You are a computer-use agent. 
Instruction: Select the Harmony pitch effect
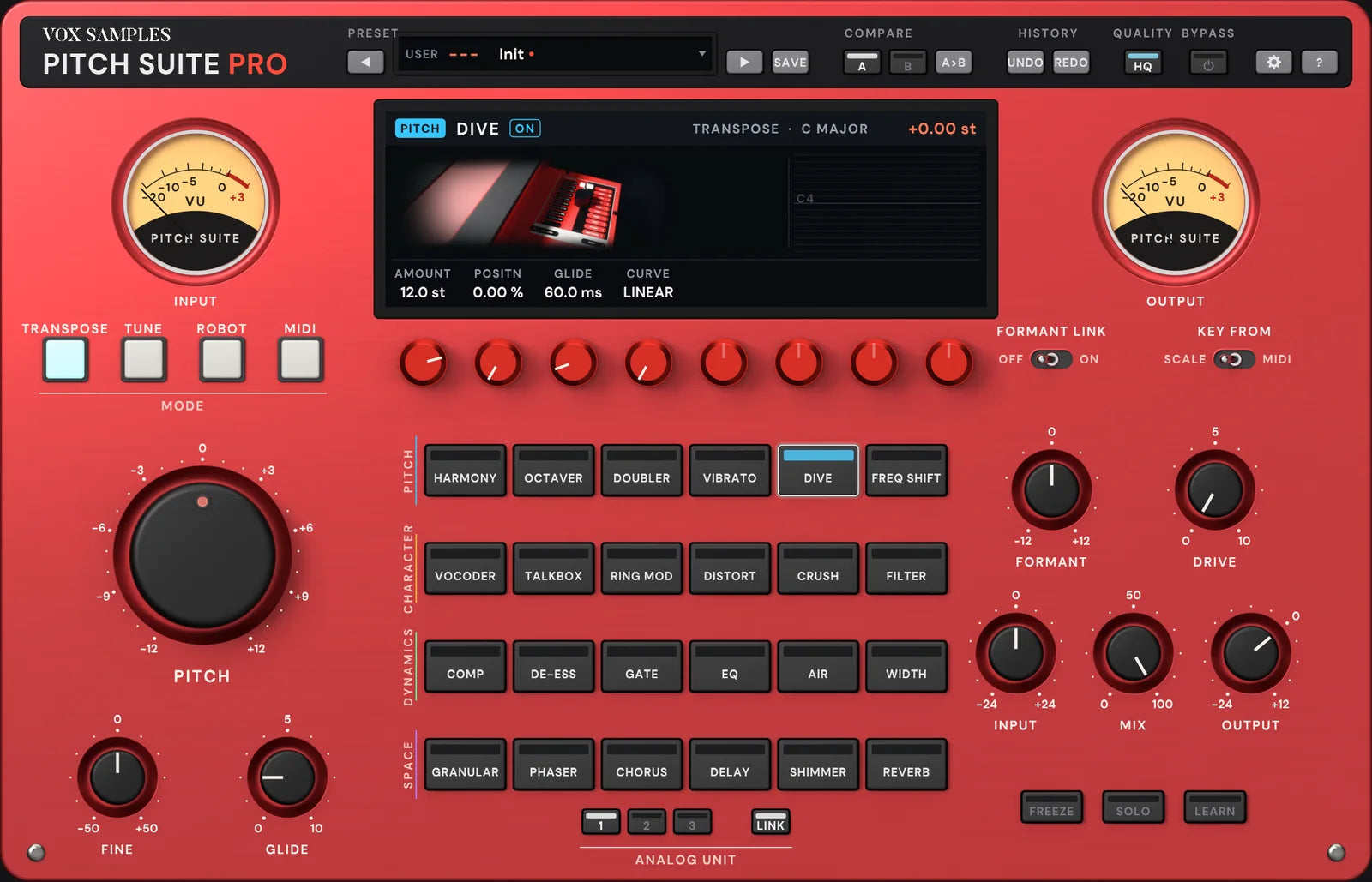(x=466, y=470)
